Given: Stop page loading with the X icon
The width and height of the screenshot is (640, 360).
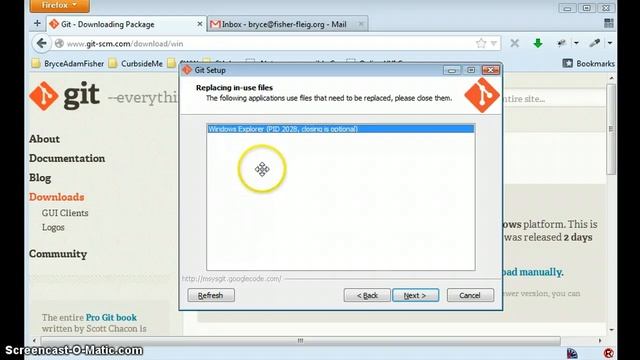Looking at the screenshot, I should tap(514, 43).
